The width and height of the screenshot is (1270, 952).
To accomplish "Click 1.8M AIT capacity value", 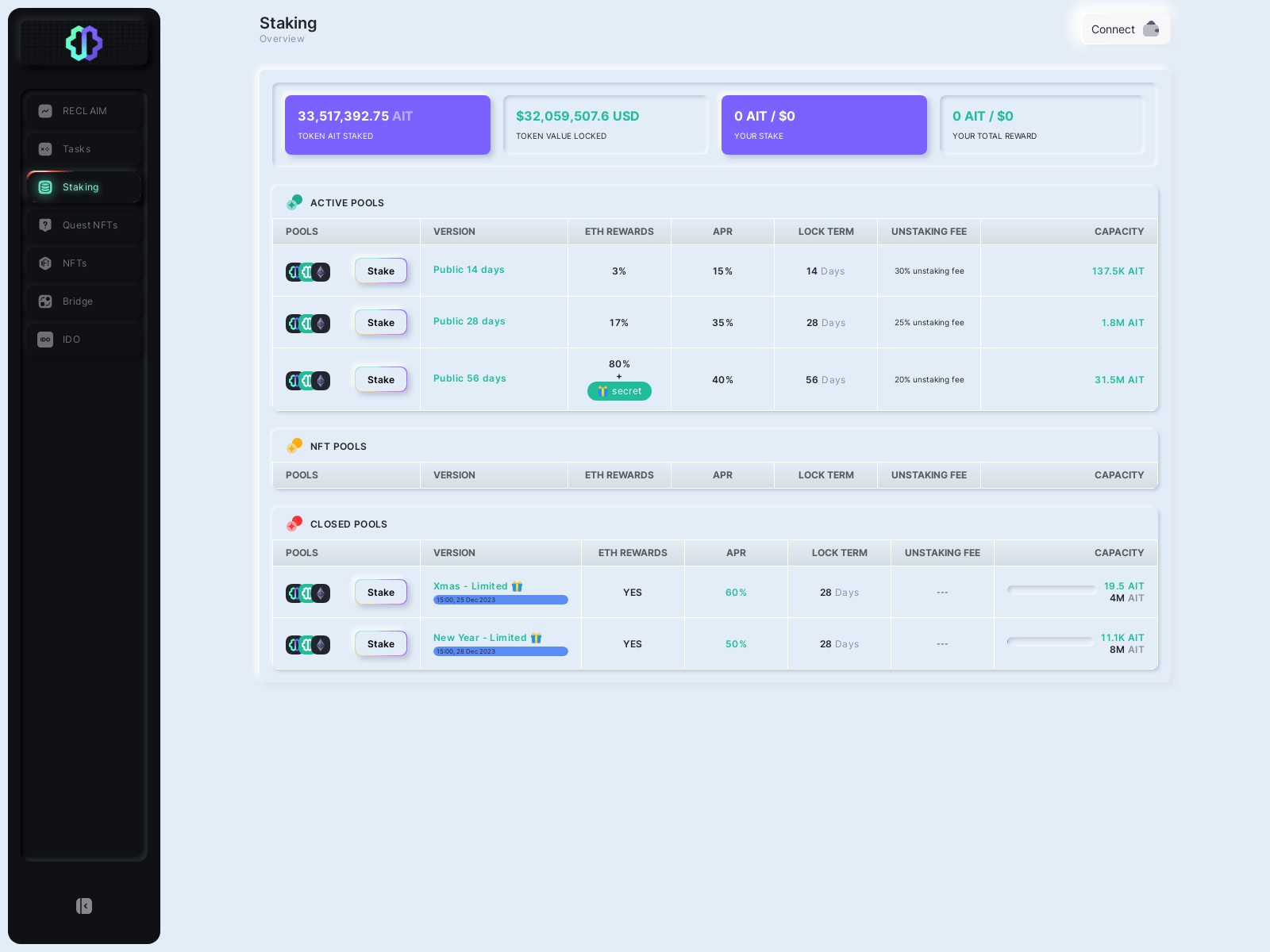I will point(1122,323).
